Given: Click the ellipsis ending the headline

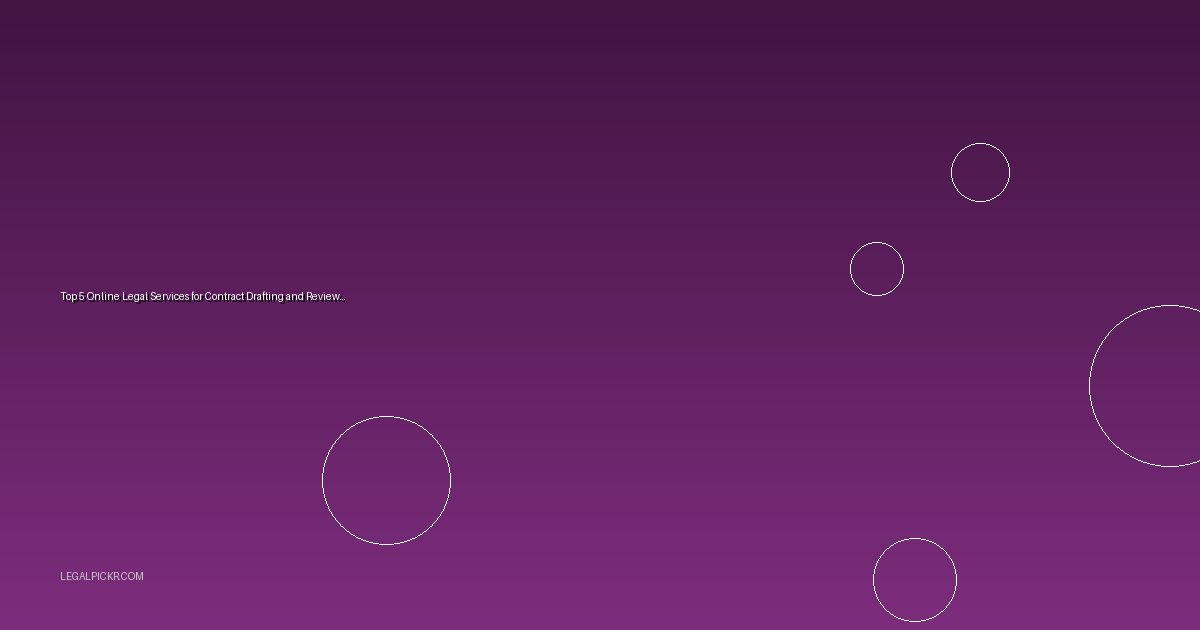Looking at the screenshot, I should pos(343,298).
